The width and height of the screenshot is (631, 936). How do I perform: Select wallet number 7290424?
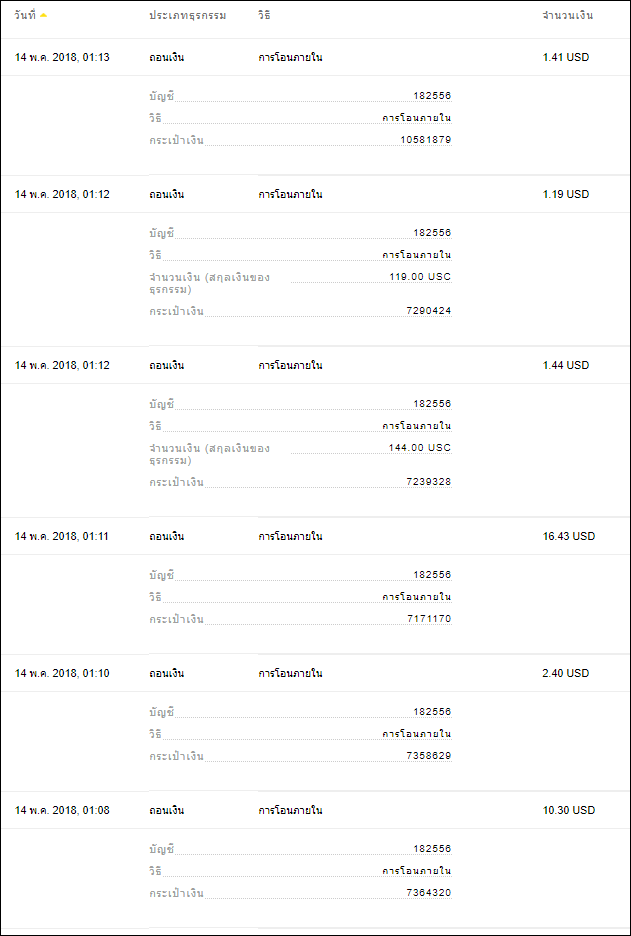[429, 311]
